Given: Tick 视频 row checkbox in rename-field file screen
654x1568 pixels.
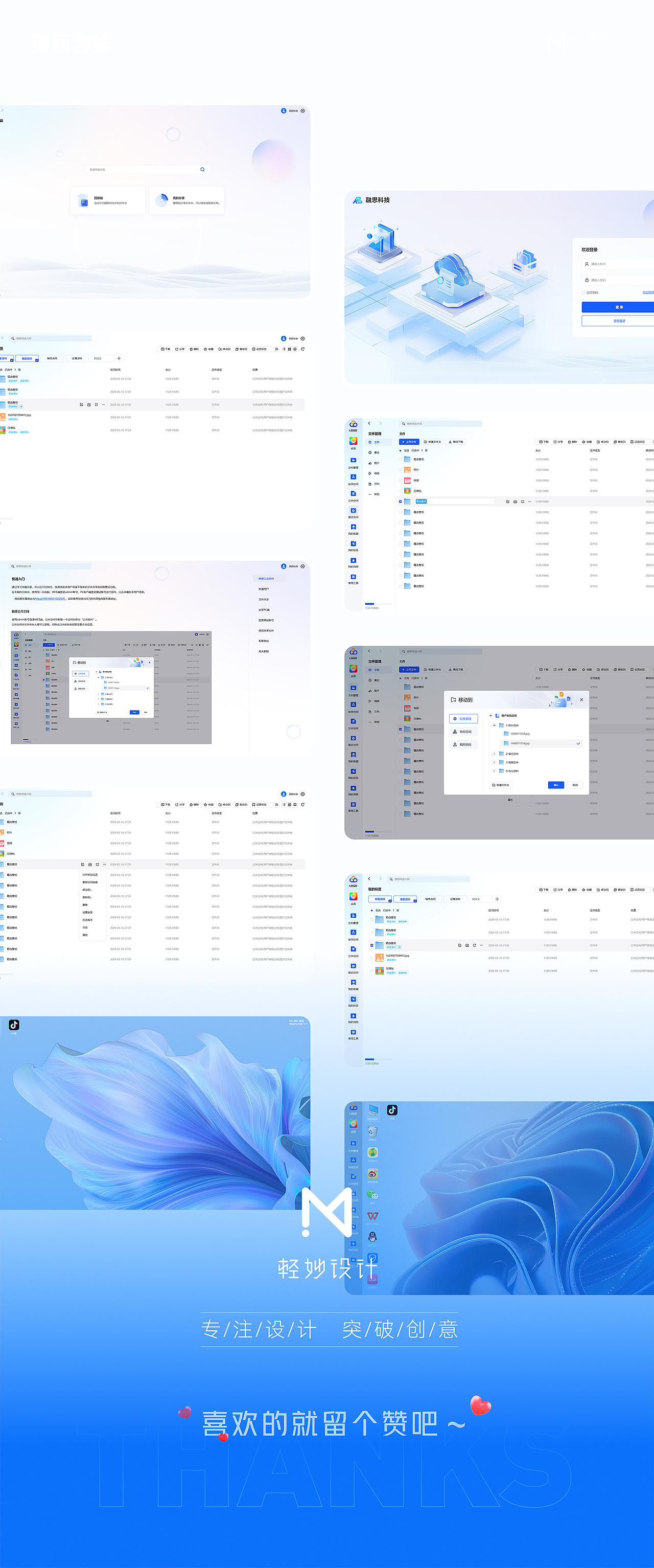Looking at the screenshot, I should [x=400, y=480].
